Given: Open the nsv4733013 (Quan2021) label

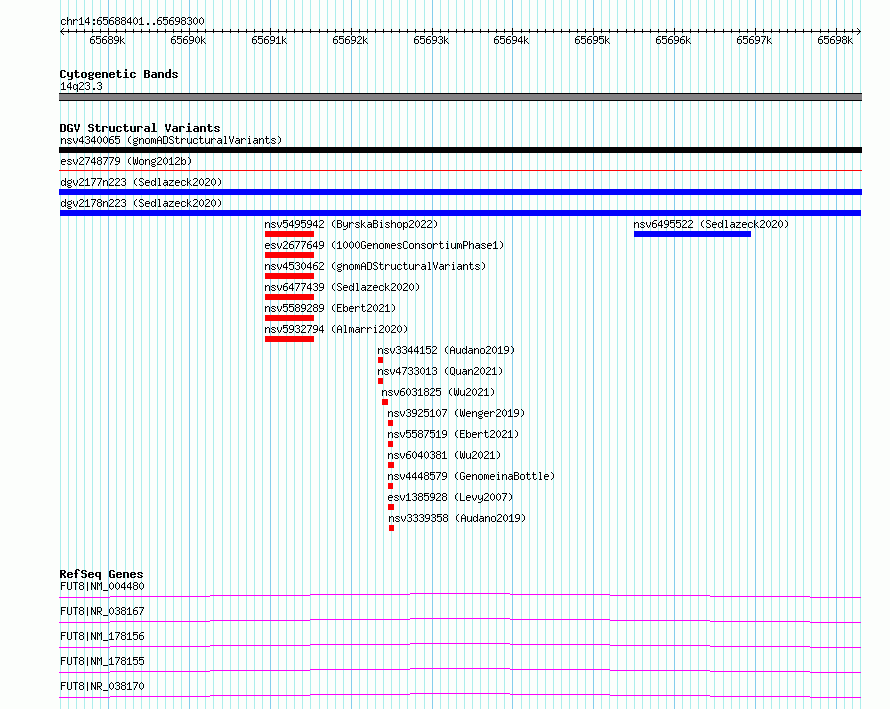Looking at the screenshot, I should (x=440, y=371).
